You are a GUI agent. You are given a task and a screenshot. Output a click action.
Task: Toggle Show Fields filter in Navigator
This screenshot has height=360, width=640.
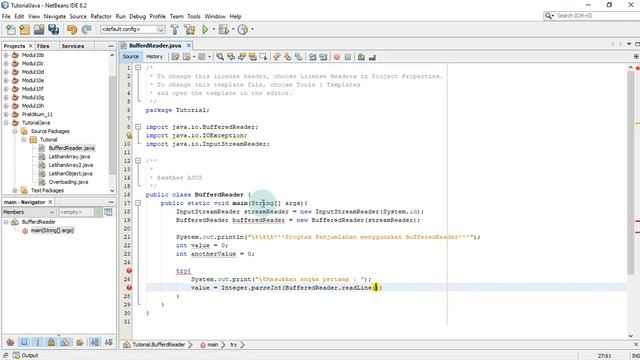click(x=24, y=342)
